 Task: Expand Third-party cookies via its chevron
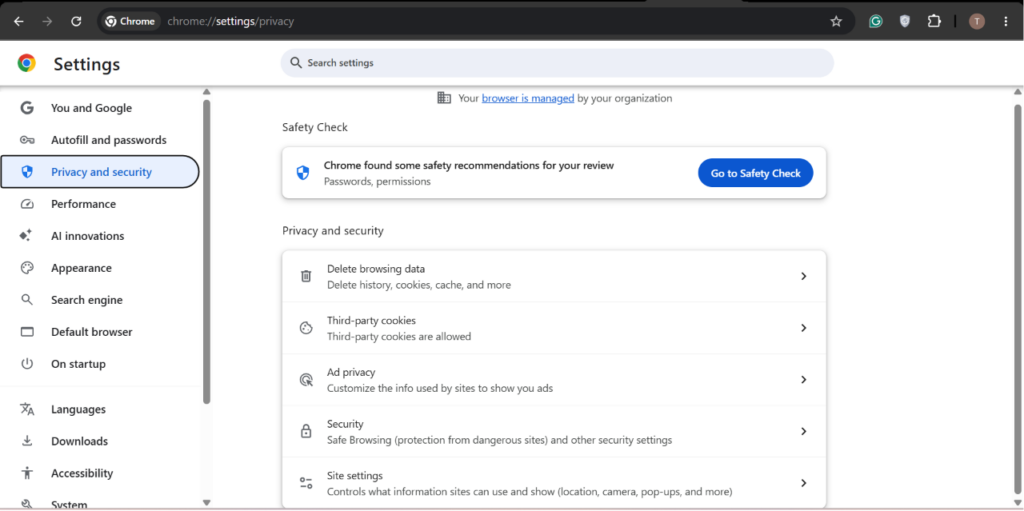(804, 328)
